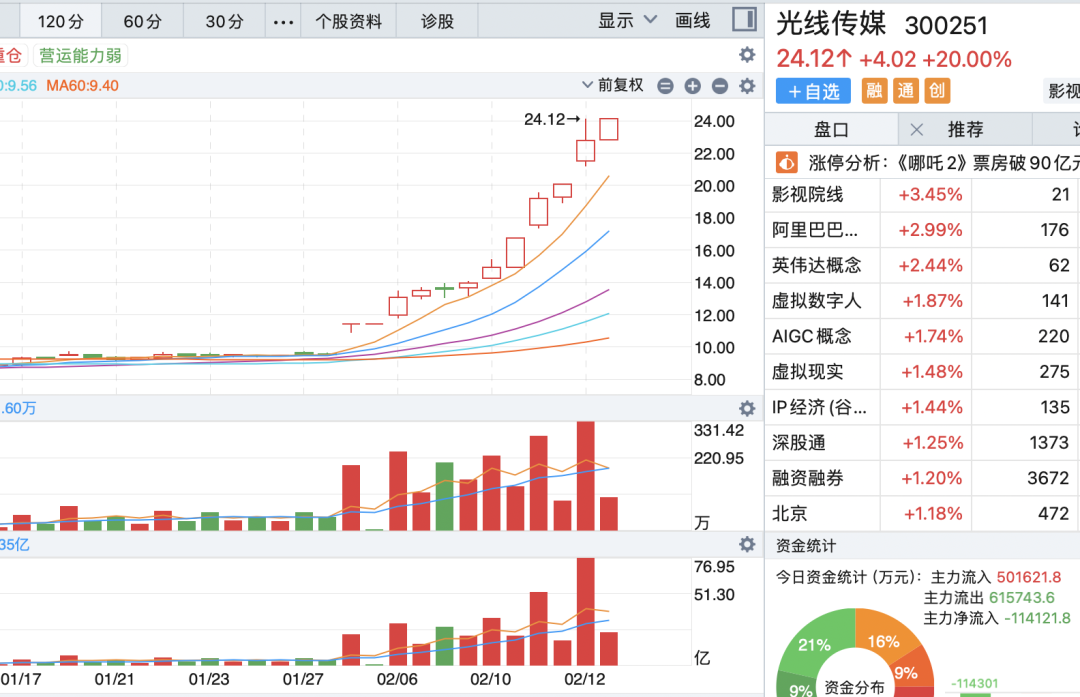Click the 光线传媒 stock name
The image size is (1080, 697).
coord(831,24)
